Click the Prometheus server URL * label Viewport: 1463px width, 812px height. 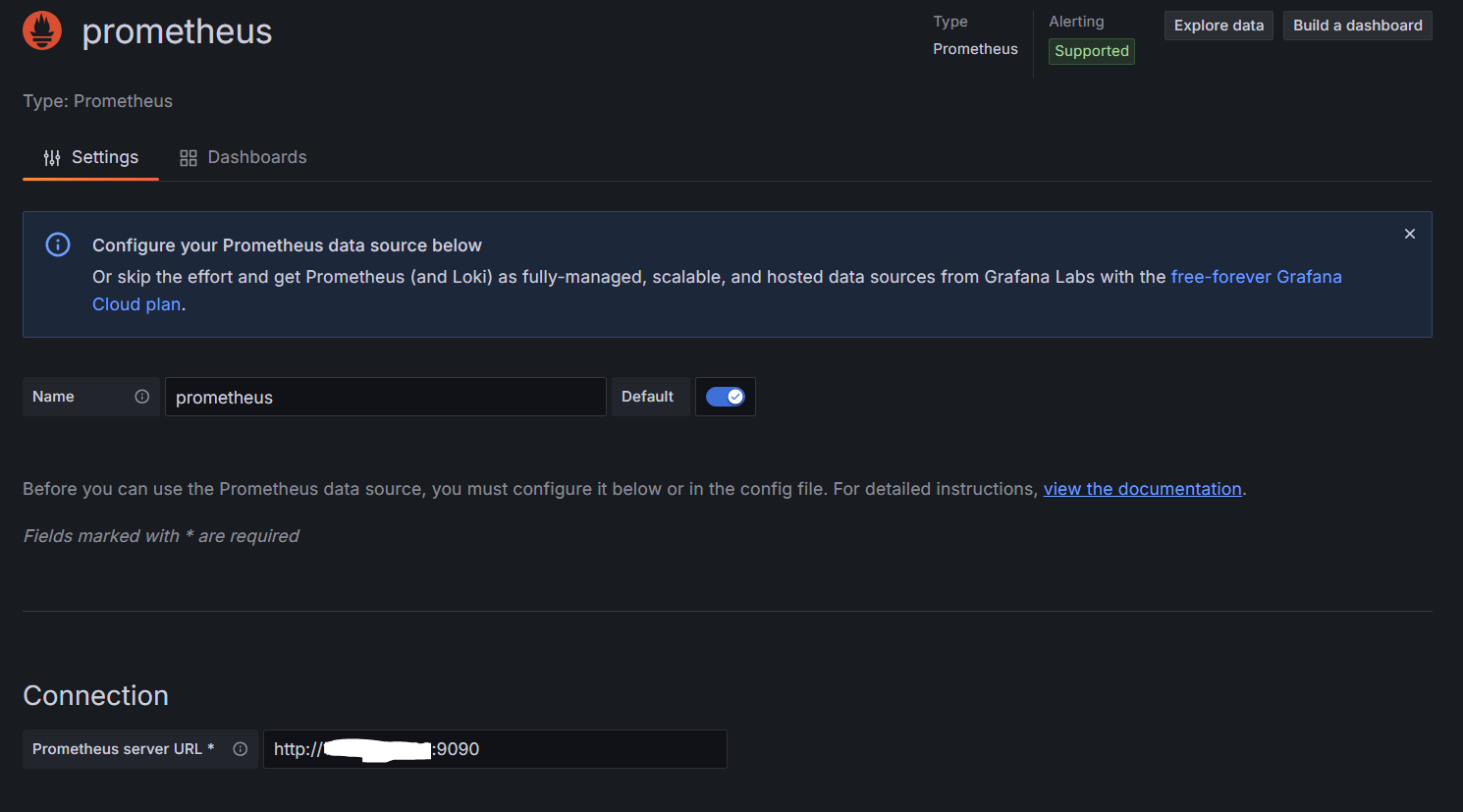(x=123, y=749)
